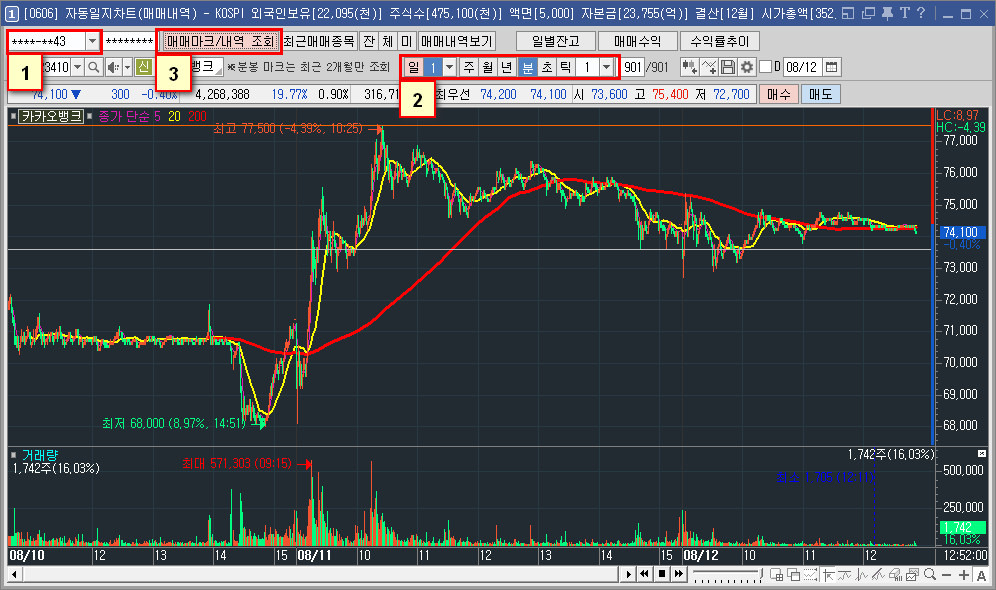Screen dimensions: 996x590
Task: Enable the checkbox beside the 08/12 date field
Action: tap(765, 67)
